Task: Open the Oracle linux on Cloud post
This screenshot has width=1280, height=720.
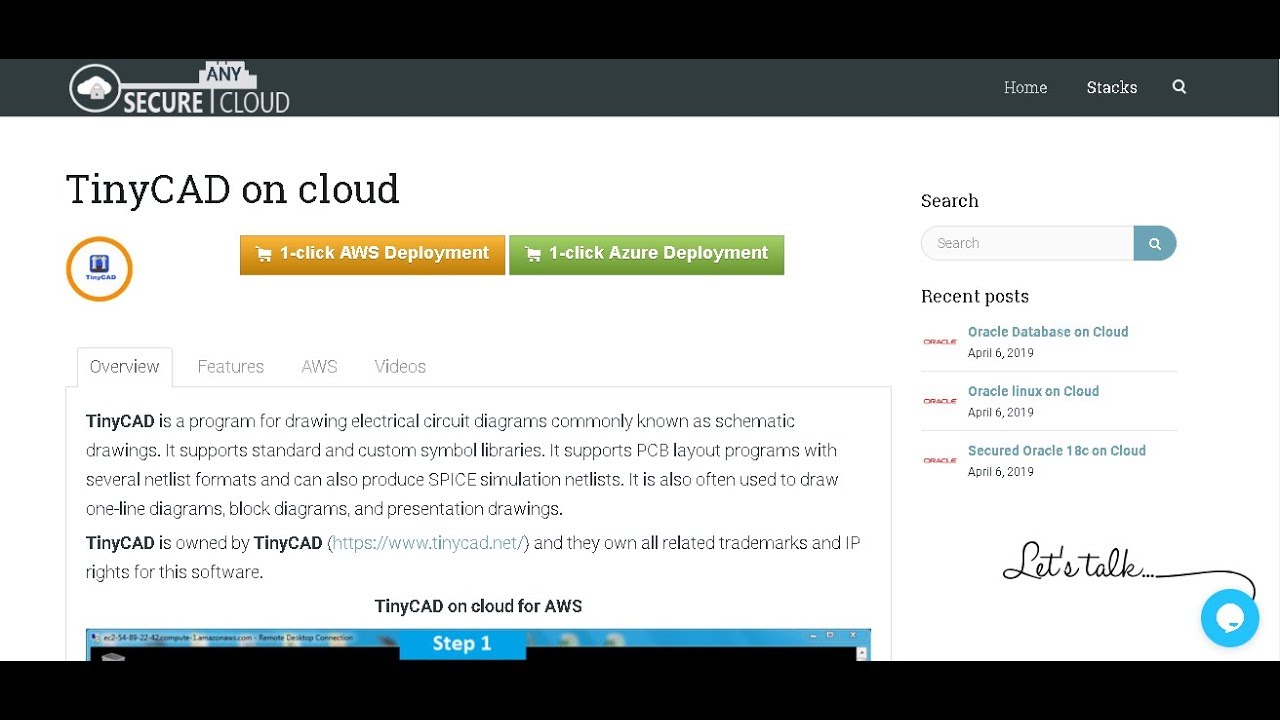Action: pyautogui.click(x=1033, y=391)
